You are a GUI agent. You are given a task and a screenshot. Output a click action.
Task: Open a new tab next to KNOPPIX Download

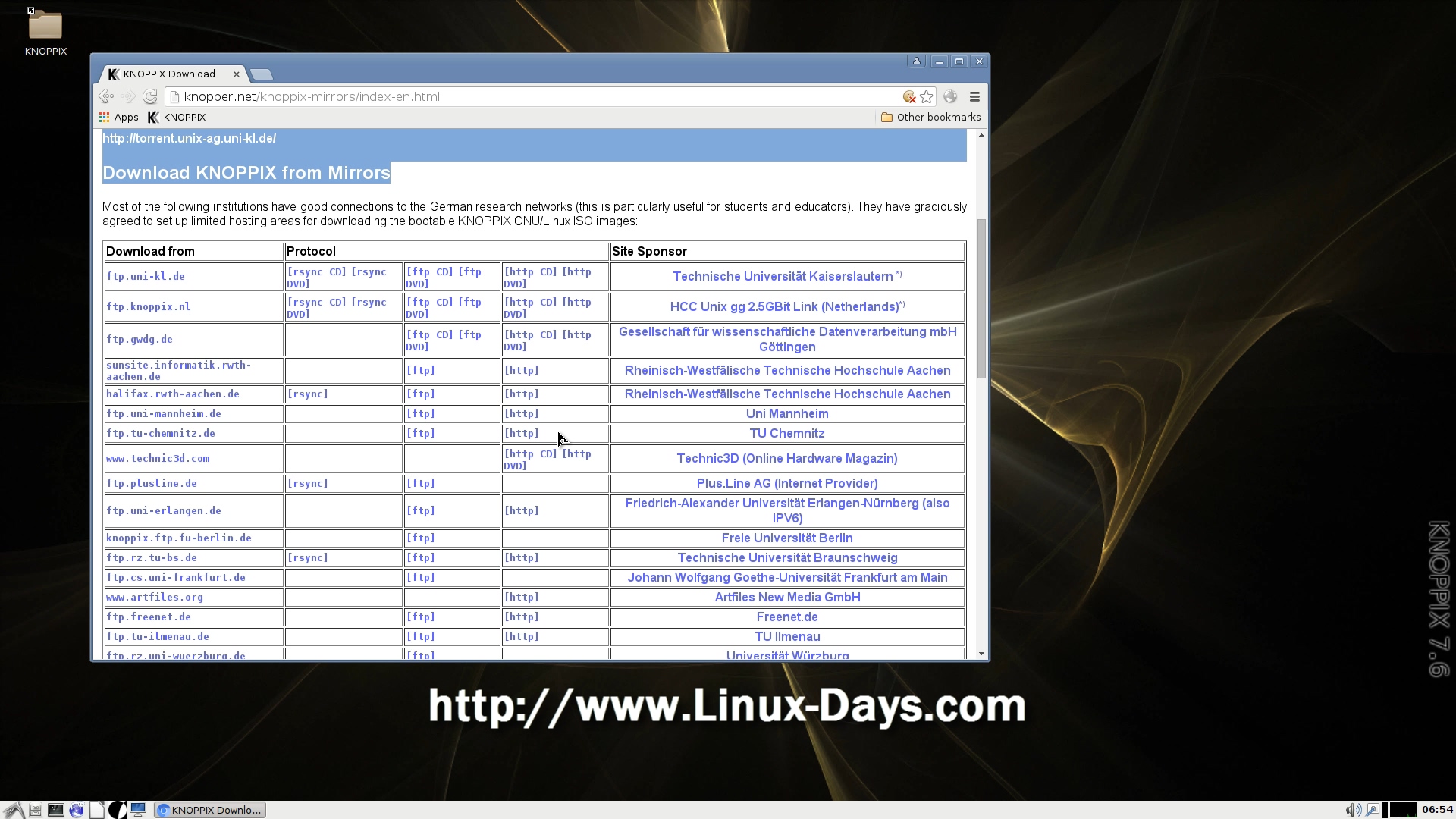(261, 74)
